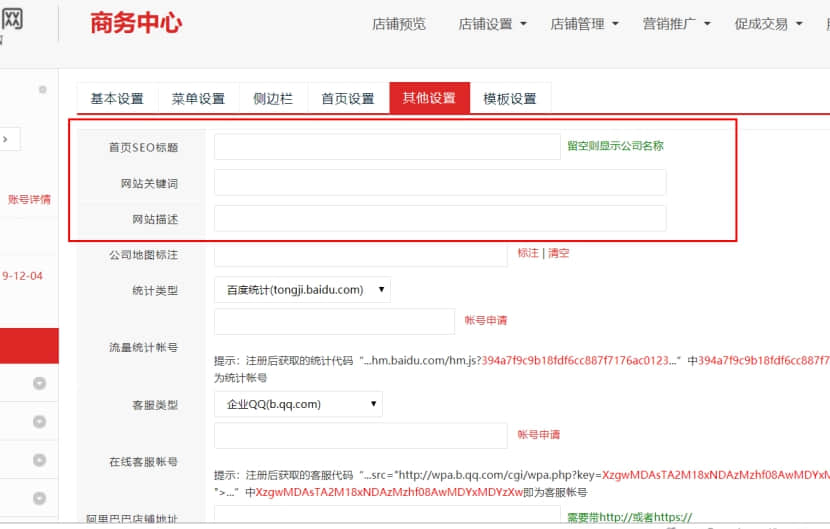Click the 店铺预览 link
The image size is (830, 529).
pyautogui.click(x=399, y=24)
